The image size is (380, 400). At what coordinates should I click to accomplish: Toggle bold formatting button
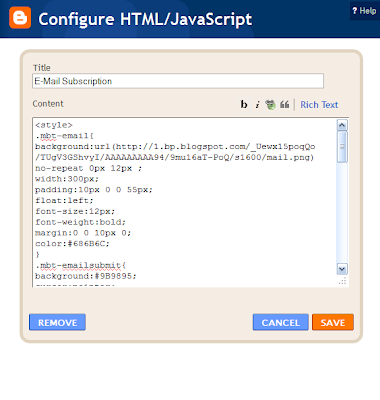(244, 105)
